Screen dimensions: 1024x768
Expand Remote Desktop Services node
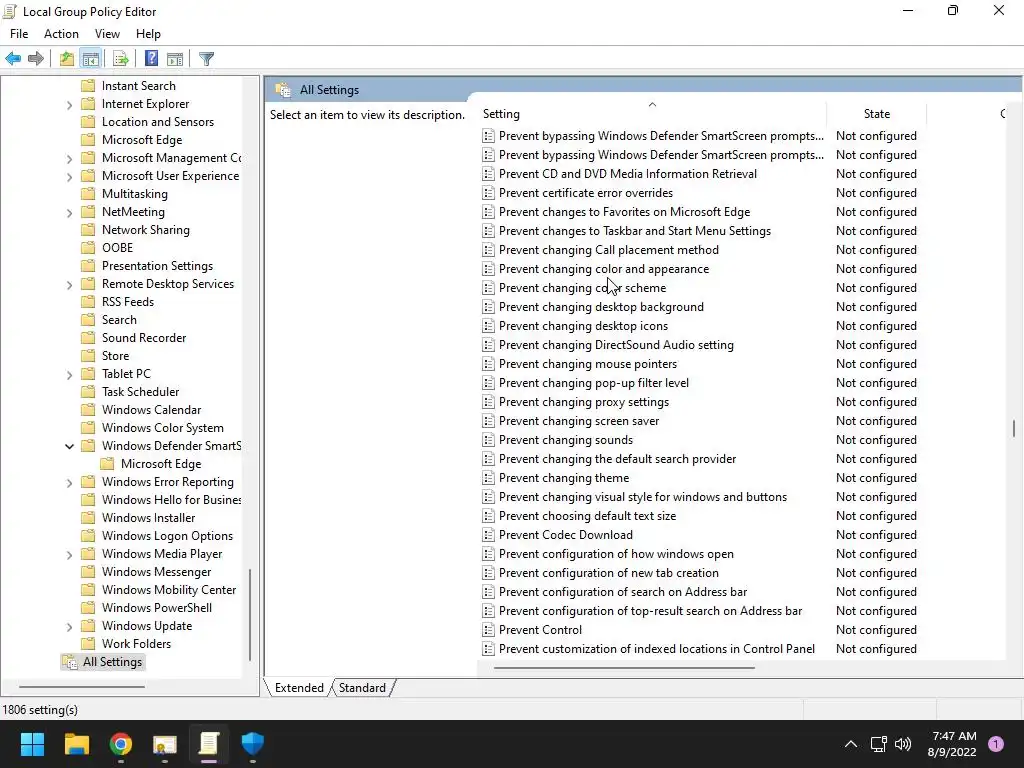point(69,284)
